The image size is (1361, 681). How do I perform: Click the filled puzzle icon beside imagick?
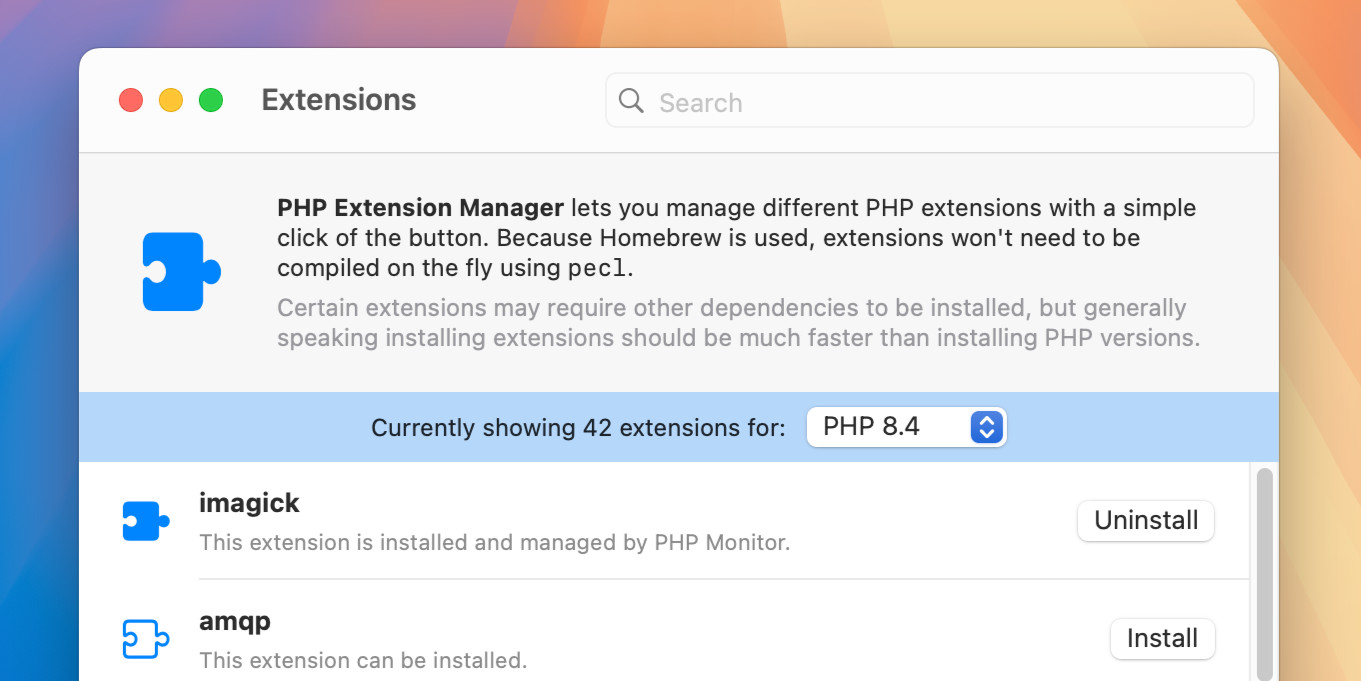coord(145,521)
